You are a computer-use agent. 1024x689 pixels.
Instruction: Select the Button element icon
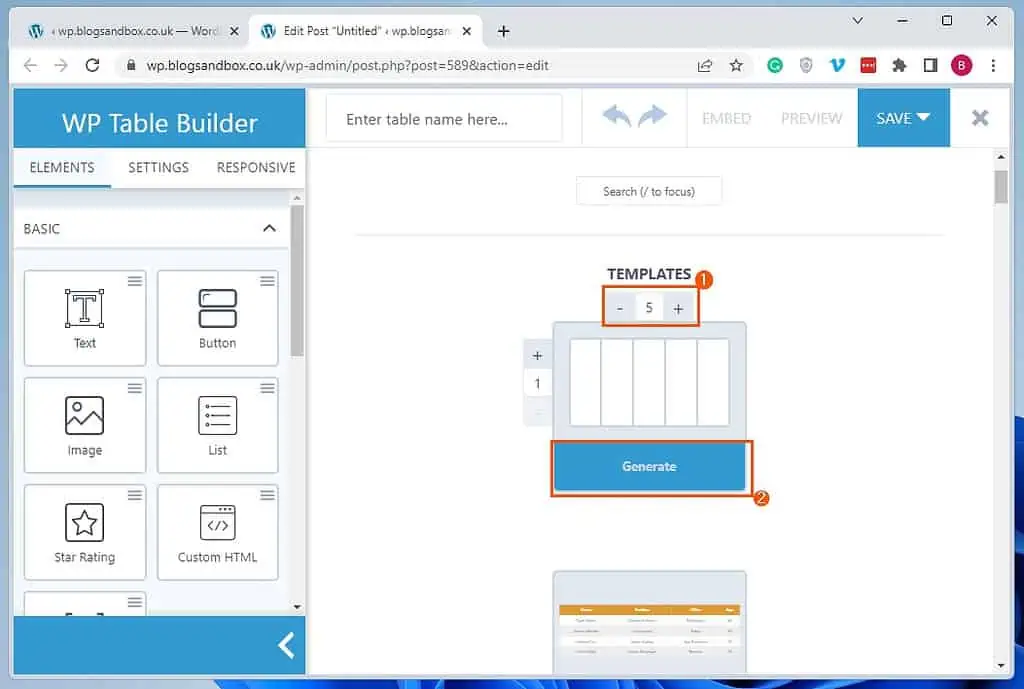[x=217, y=308]
